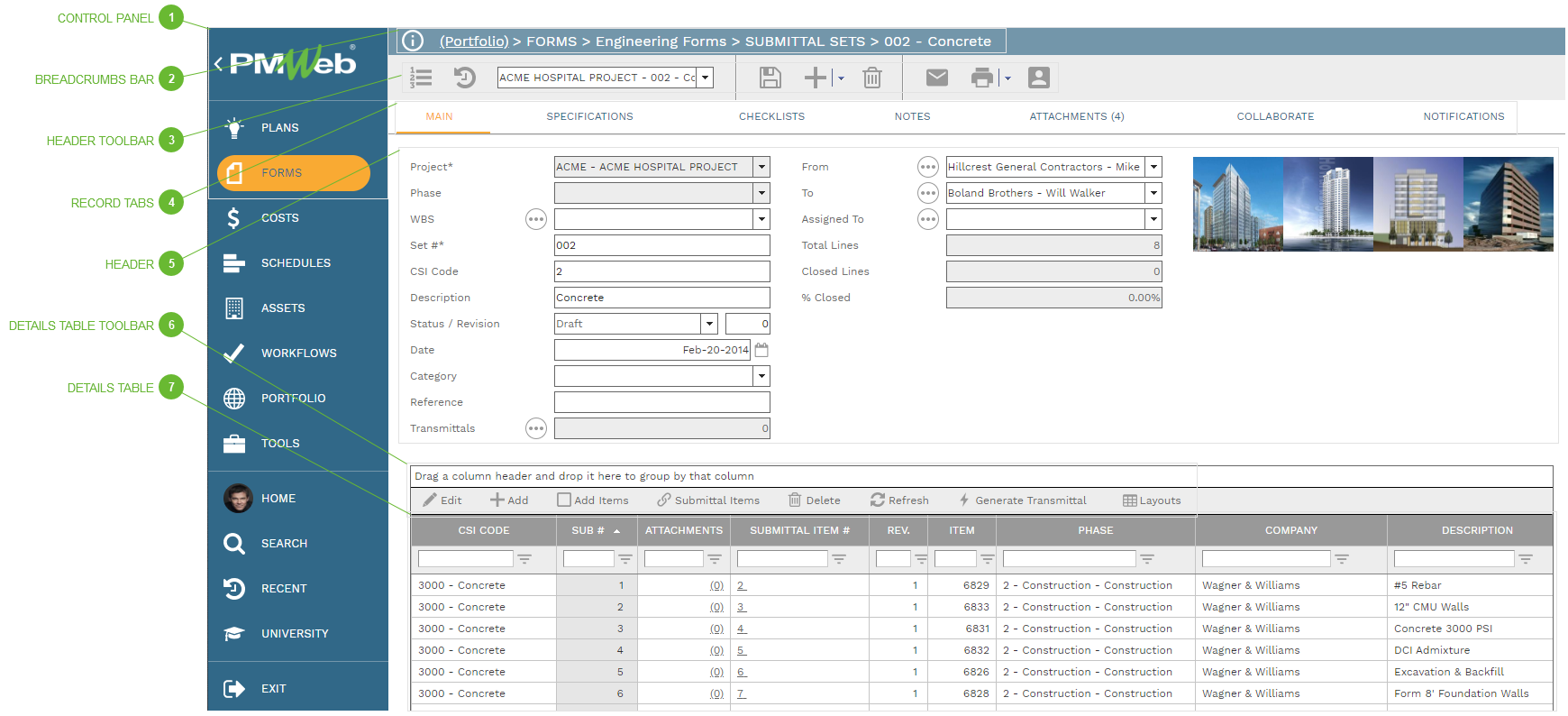The height and width of the screenshot is (716, 1568).
Task: Switch to the Checklists tab
Action: click(771, 116)
